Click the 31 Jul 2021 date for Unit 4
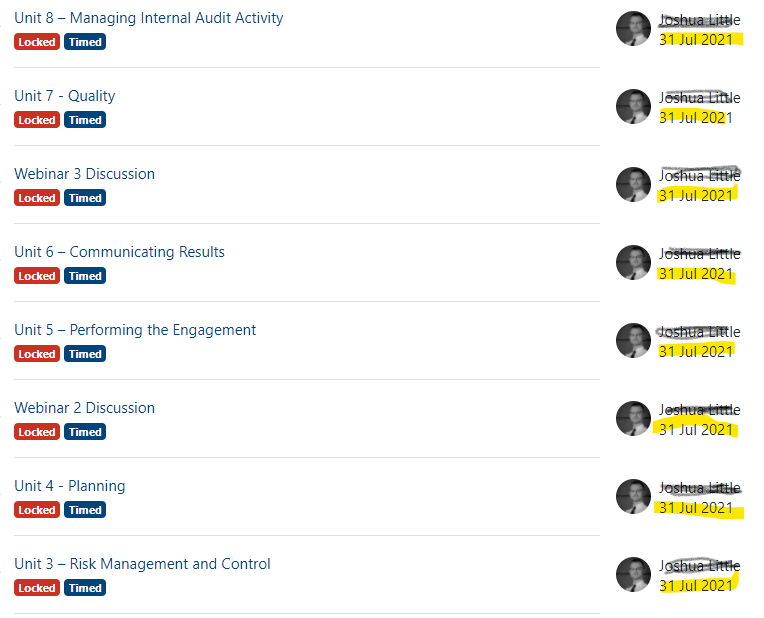764x618 pixels. tap(696, 508)
